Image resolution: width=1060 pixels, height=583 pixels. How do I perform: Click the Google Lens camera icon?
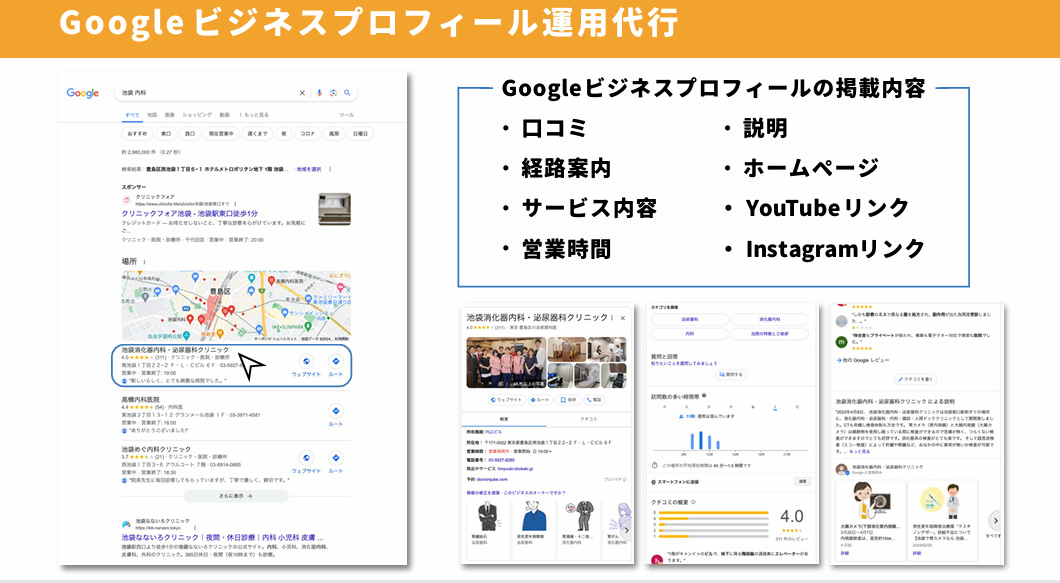tap(333, 93)
